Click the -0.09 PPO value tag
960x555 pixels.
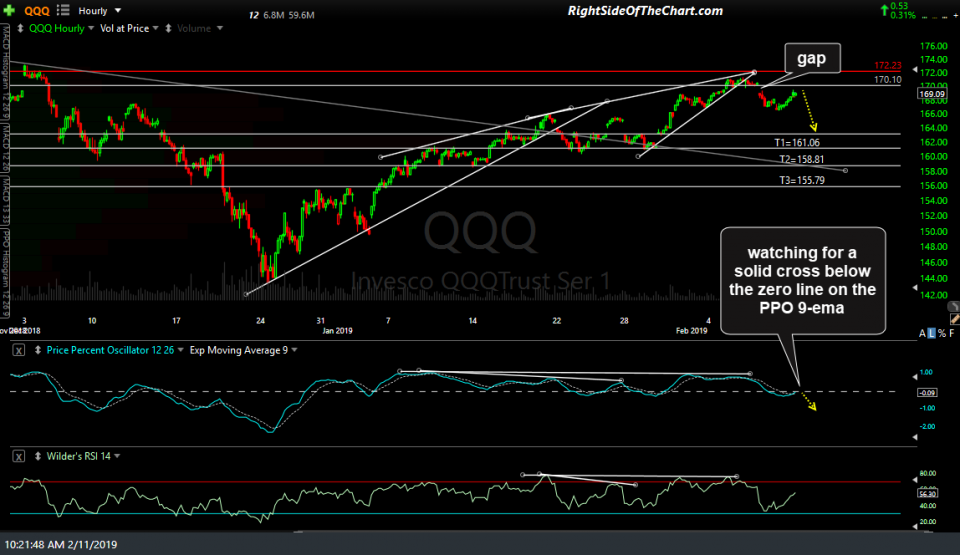pos(927,393)
